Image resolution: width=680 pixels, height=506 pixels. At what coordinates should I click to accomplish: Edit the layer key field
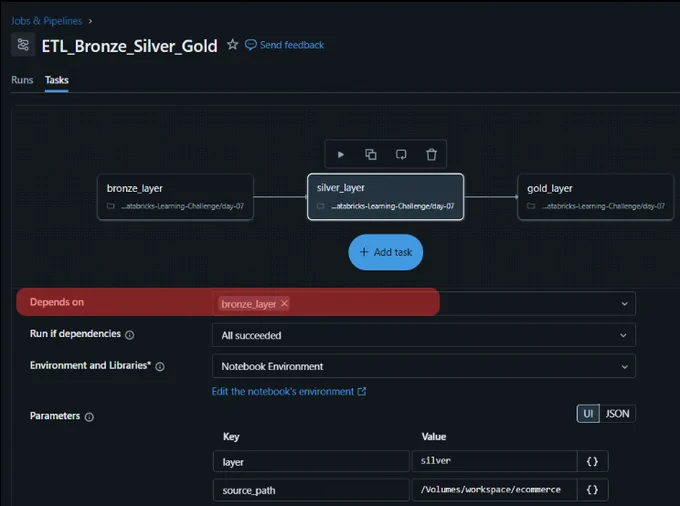(x=311, y=462)
